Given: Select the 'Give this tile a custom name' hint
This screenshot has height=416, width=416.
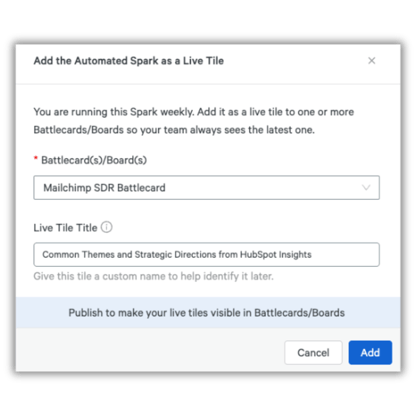Looking at the screenshot, I should point(153,276).
